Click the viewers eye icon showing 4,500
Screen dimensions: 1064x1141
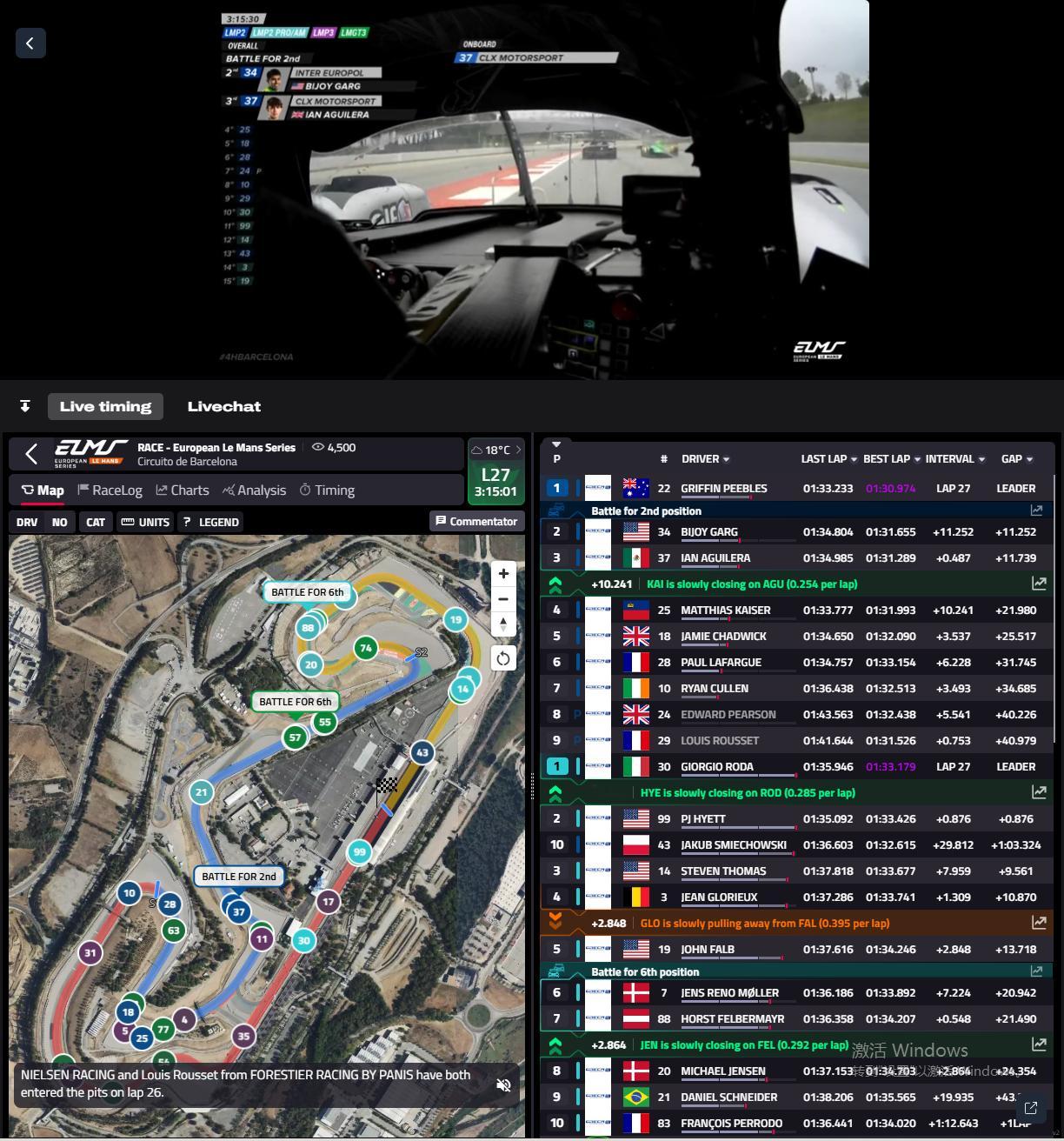click(x=318, y=447)
